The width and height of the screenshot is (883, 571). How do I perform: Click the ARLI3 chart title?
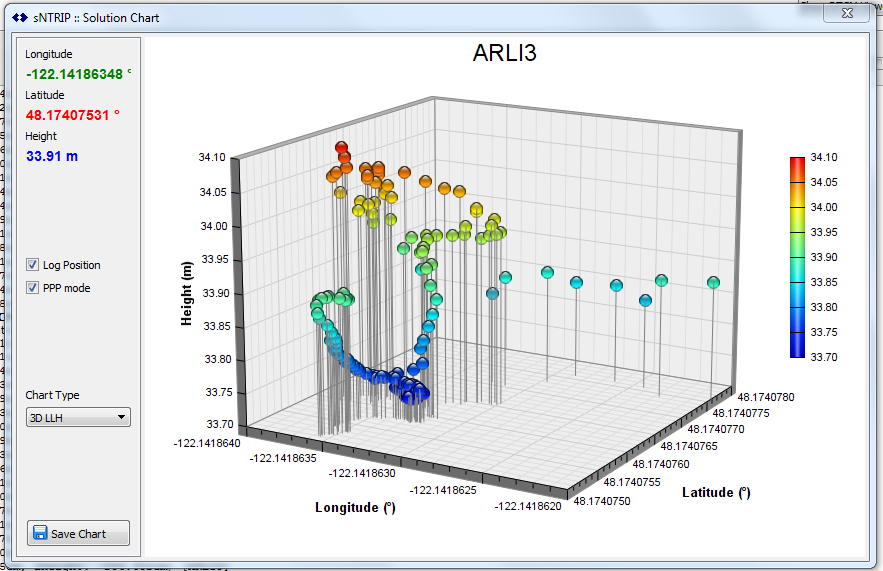[504, 54]
